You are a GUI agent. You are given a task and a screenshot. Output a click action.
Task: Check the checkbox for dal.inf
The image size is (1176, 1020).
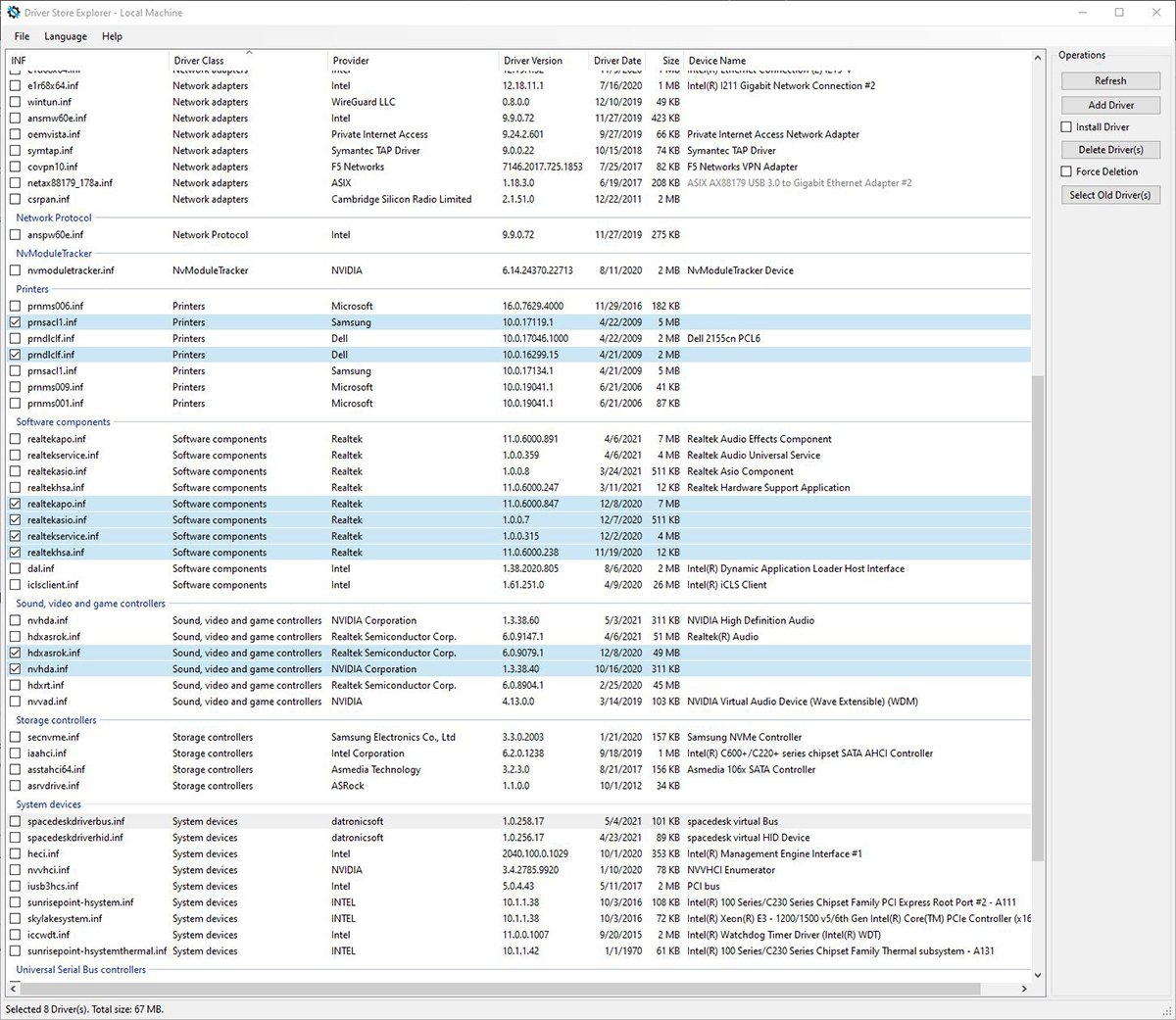coord(15,568)
